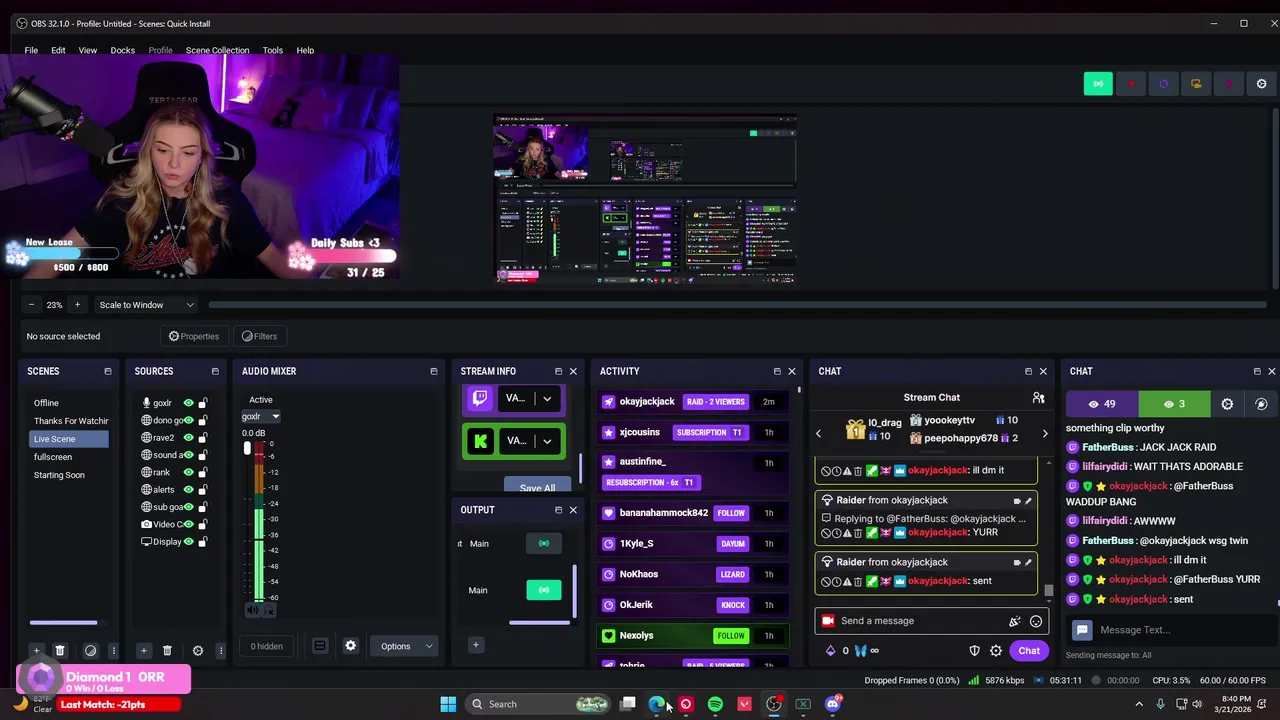Open settings gear in right Chat panel
Viewport: 1280px width, 720px height.
coord(1227,404)
